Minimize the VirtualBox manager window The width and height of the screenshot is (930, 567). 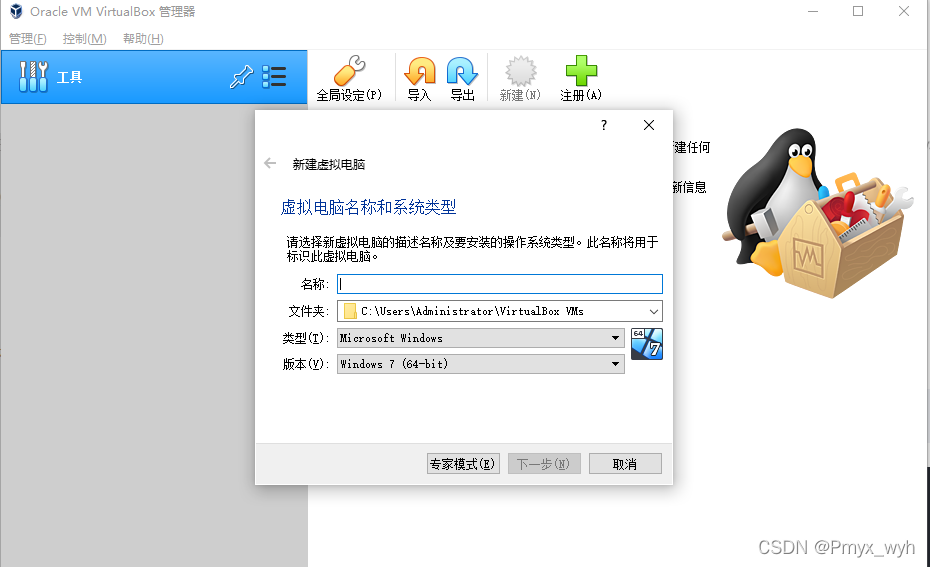coord(813,11)
